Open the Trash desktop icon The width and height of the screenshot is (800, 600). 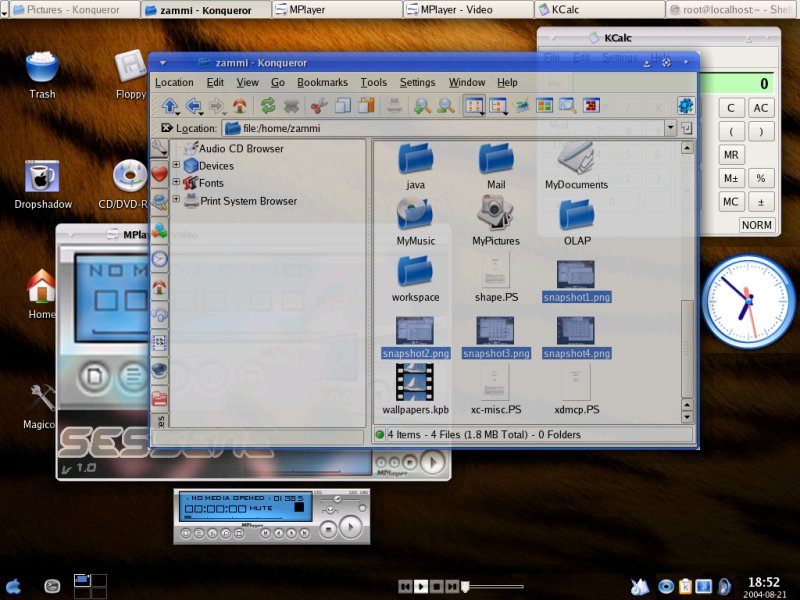click(x=42, y=74)
